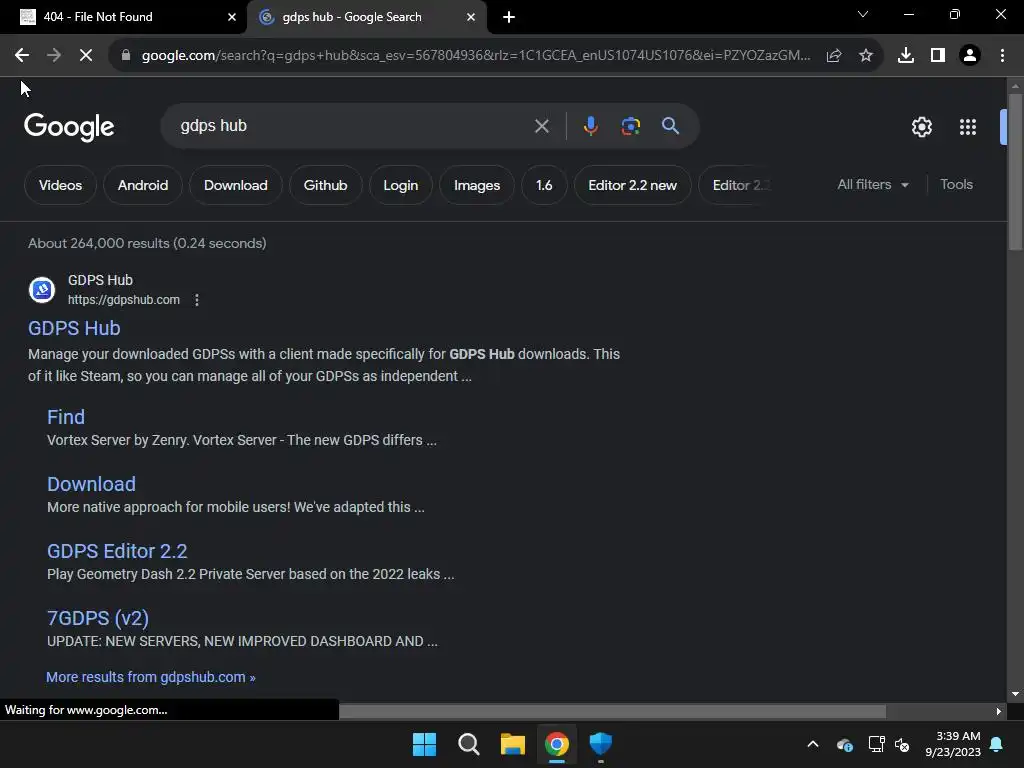Filter results by Android chip

coord(142,185)
